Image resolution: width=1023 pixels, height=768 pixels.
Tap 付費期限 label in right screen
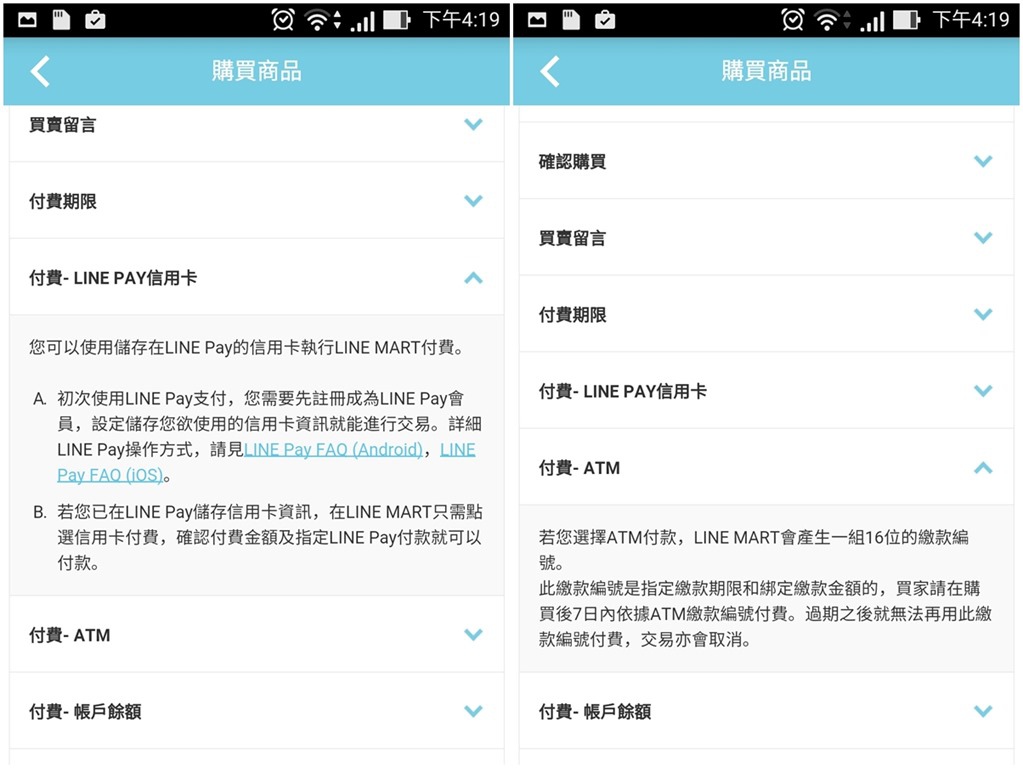(x=572, y=315)
